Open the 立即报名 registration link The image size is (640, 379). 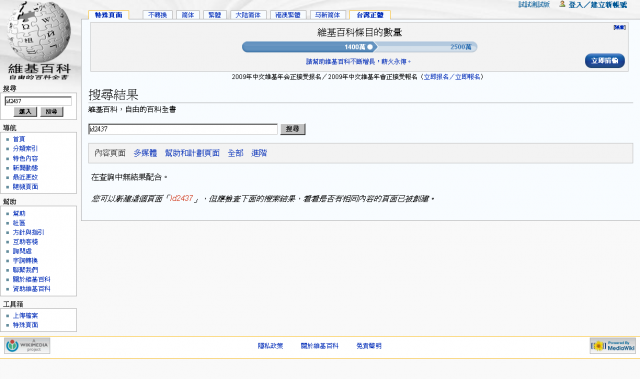coord(436,77)
